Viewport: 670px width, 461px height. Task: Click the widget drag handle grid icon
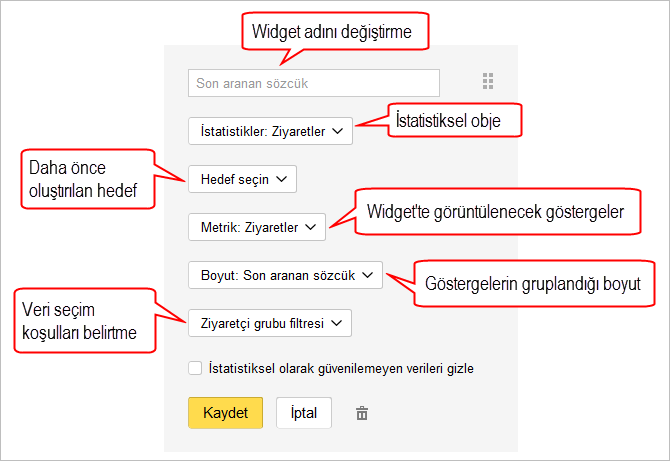click(488, 81)
